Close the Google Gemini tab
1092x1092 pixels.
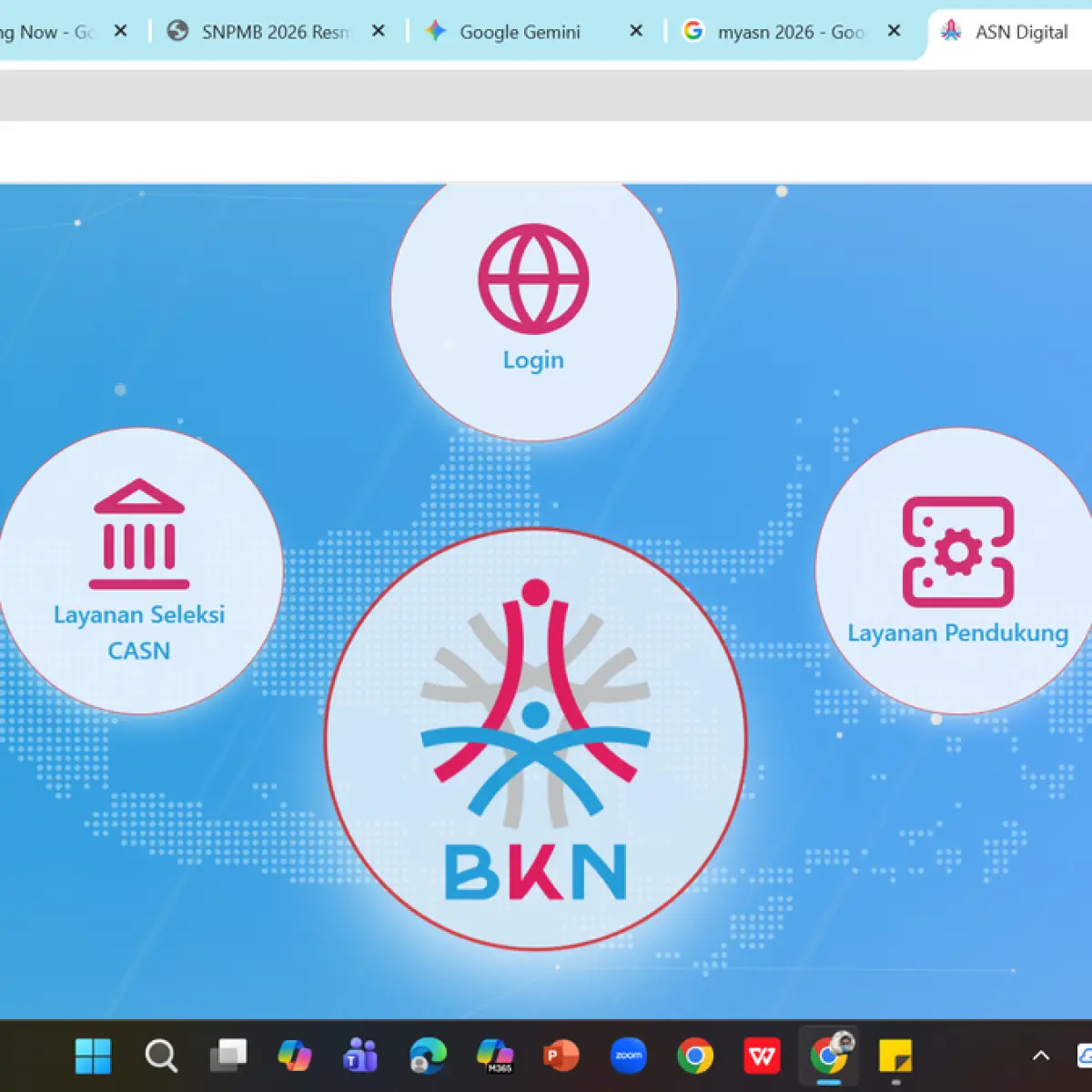[636, 31]
